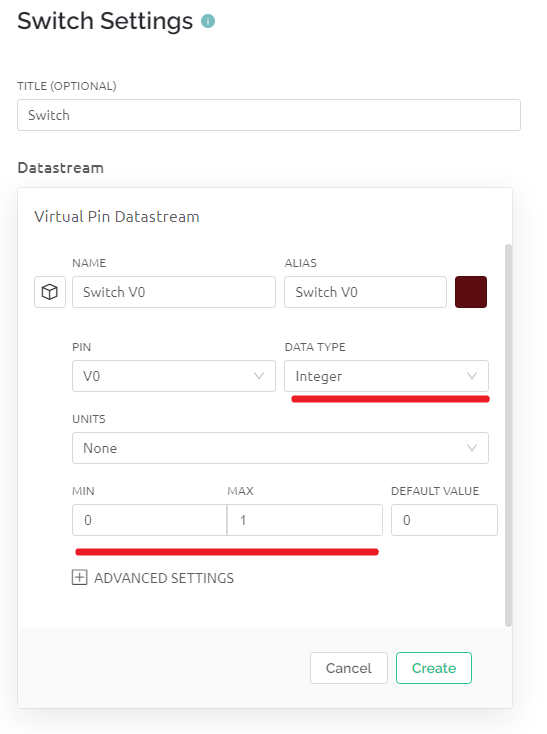Click the Create button
This screenshot has height=734, width=547.
(434, 668)
